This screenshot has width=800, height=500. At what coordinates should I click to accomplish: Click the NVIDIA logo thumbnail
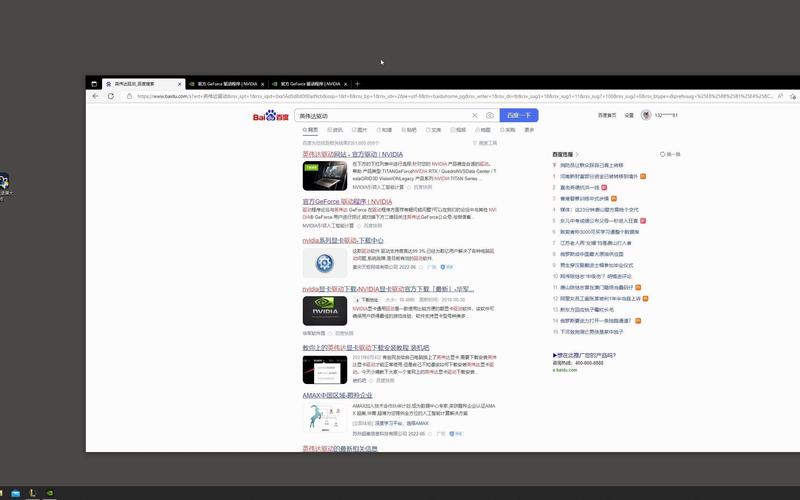click(x=324, y=311)
